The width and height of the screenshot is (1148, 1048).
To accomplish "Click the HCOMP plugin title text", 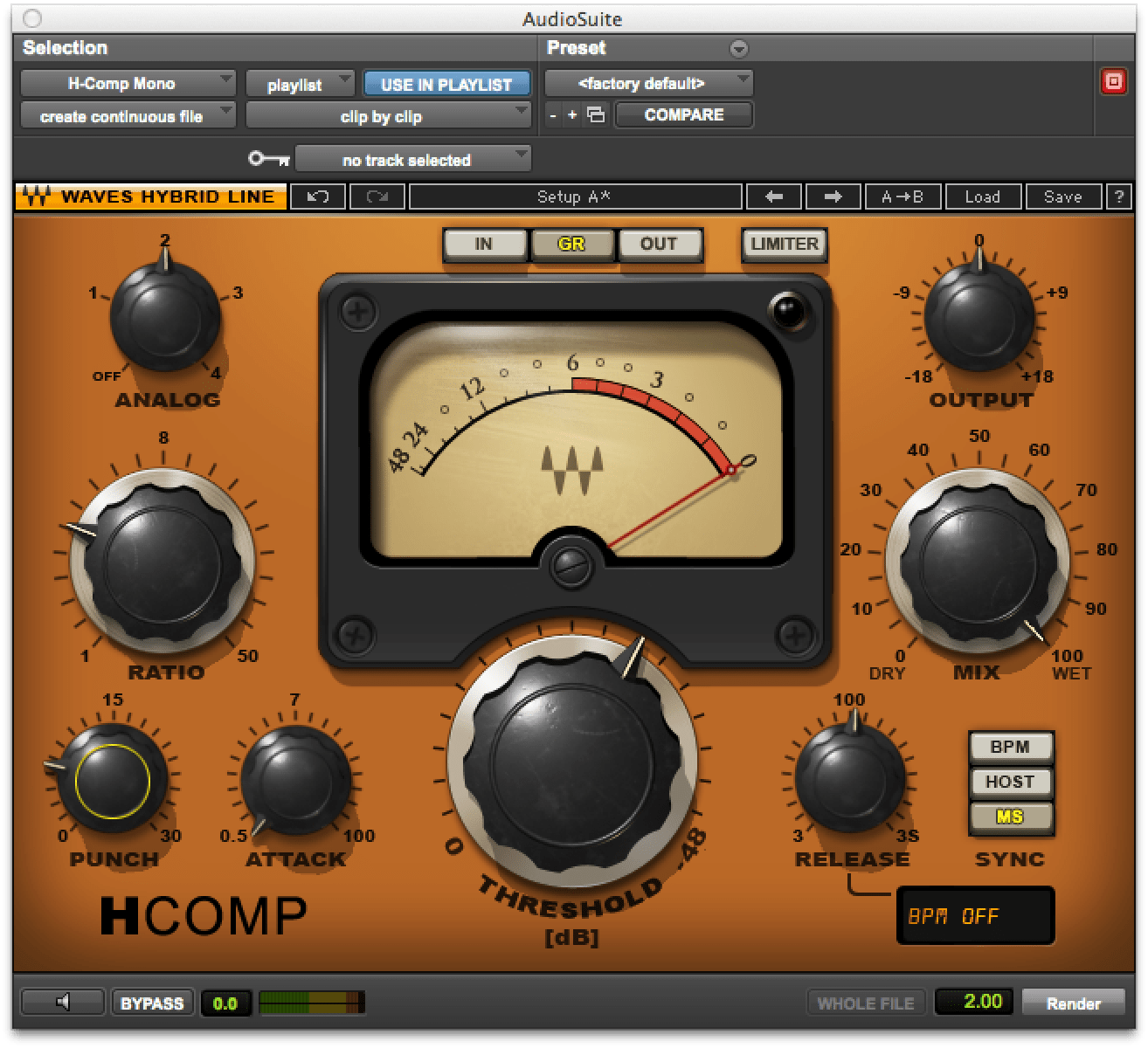I will coord(204,915).
